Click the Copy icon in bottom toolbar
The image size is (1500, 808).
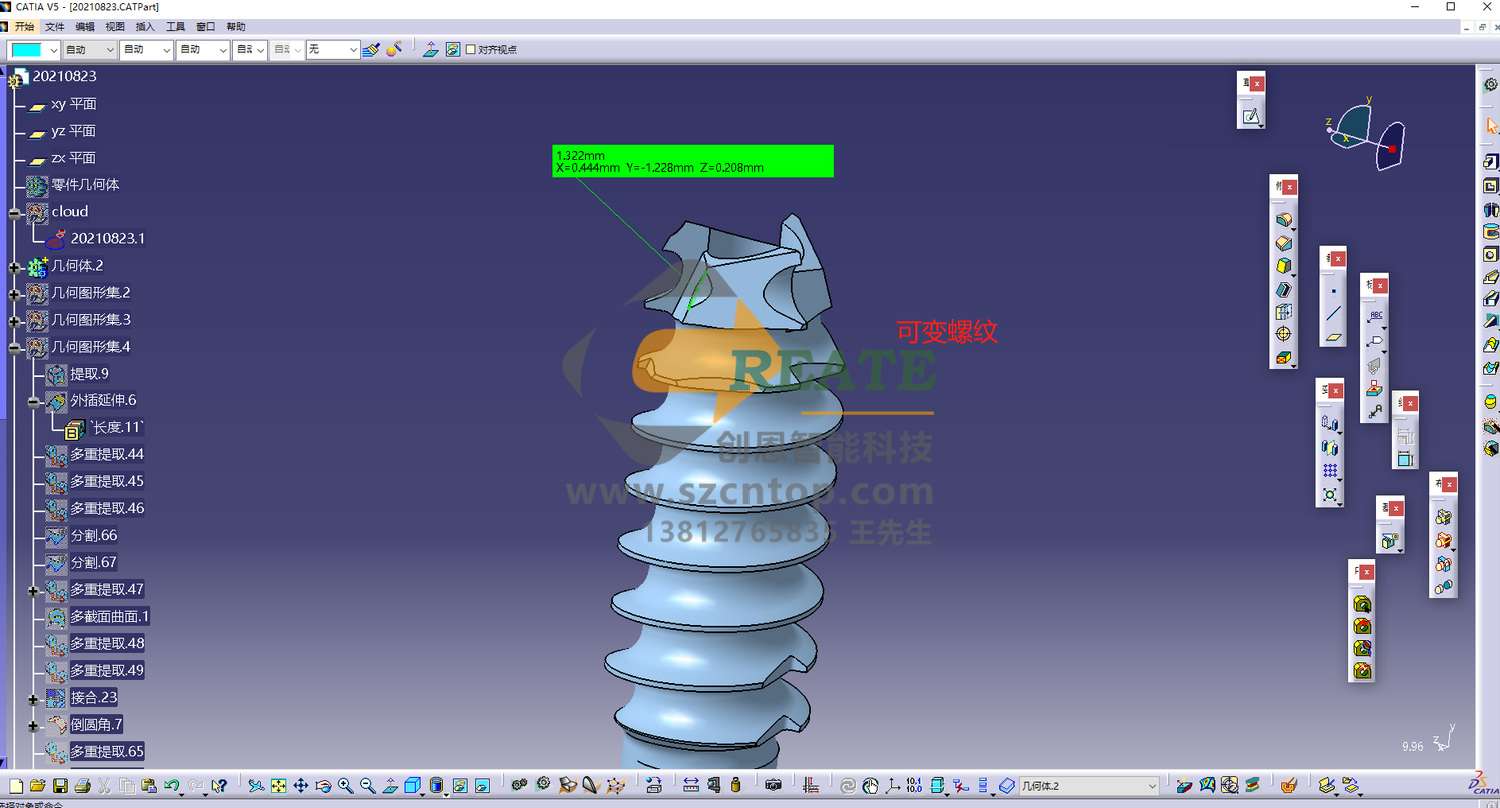(x=127, y=786)
